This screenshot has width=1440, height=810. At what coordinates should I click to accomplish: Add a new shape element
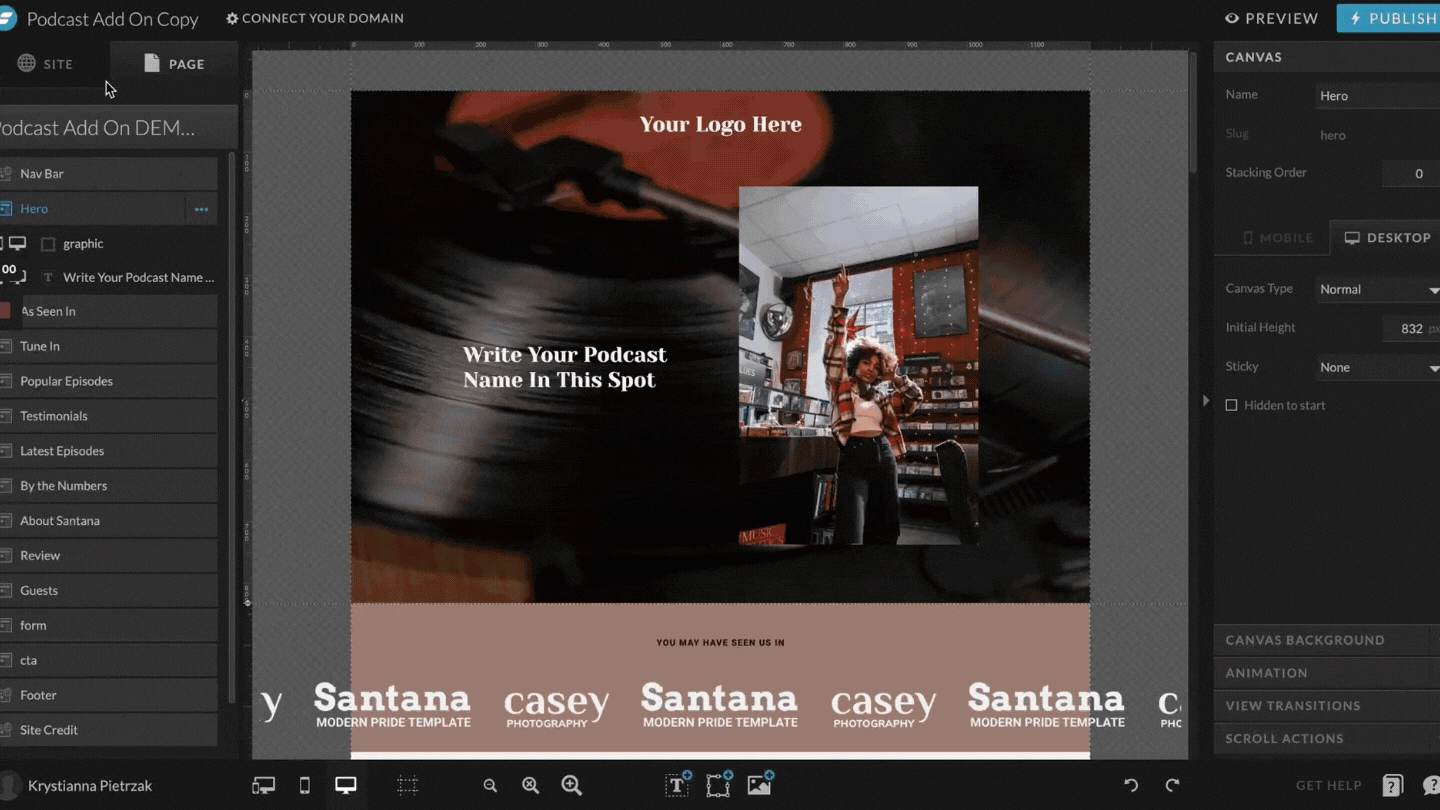(718, 785)
